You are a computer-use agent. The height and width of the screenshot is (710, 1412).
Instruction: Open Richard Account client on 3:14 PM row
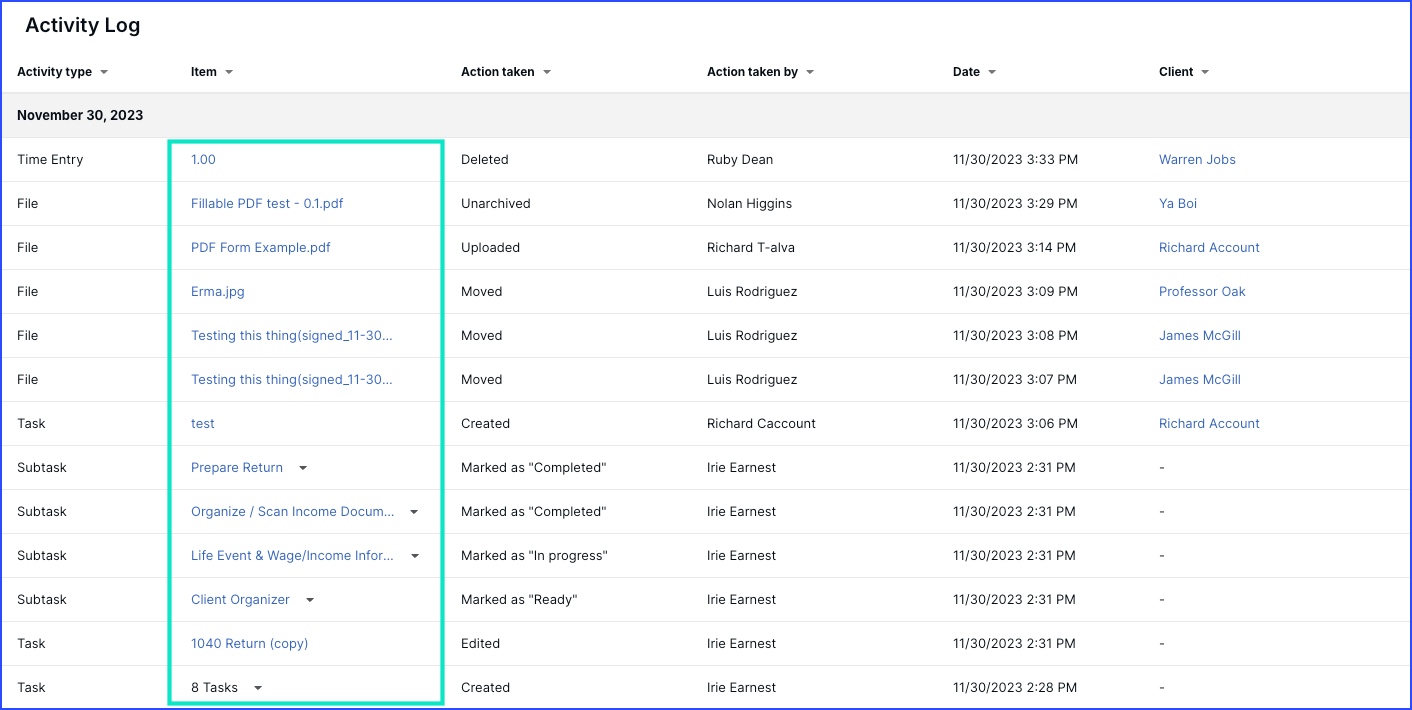[x=1209, y=248]
